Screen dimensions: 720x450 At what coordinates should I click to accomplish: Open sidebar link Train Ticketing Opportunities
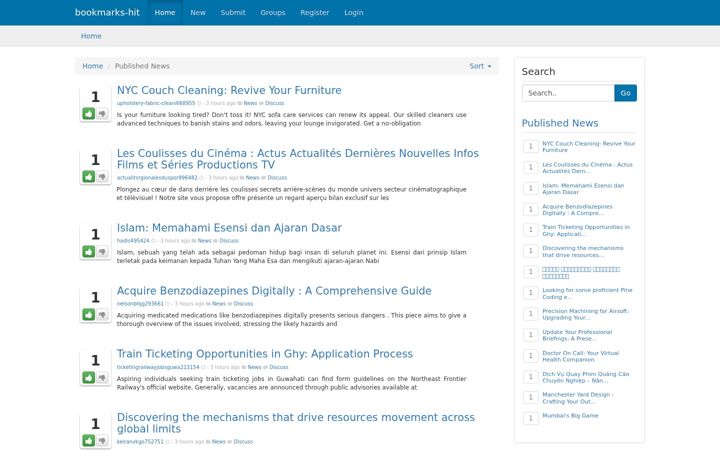586,231
